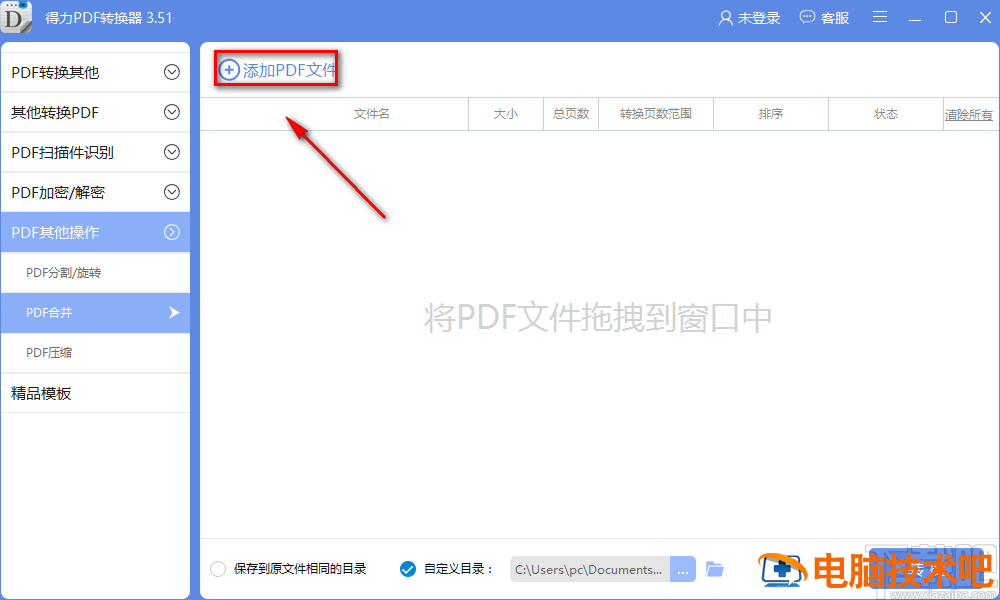Expand the PDF扫描件识别 section chevron
1000x600 pixels.
[x=172, y=152]
